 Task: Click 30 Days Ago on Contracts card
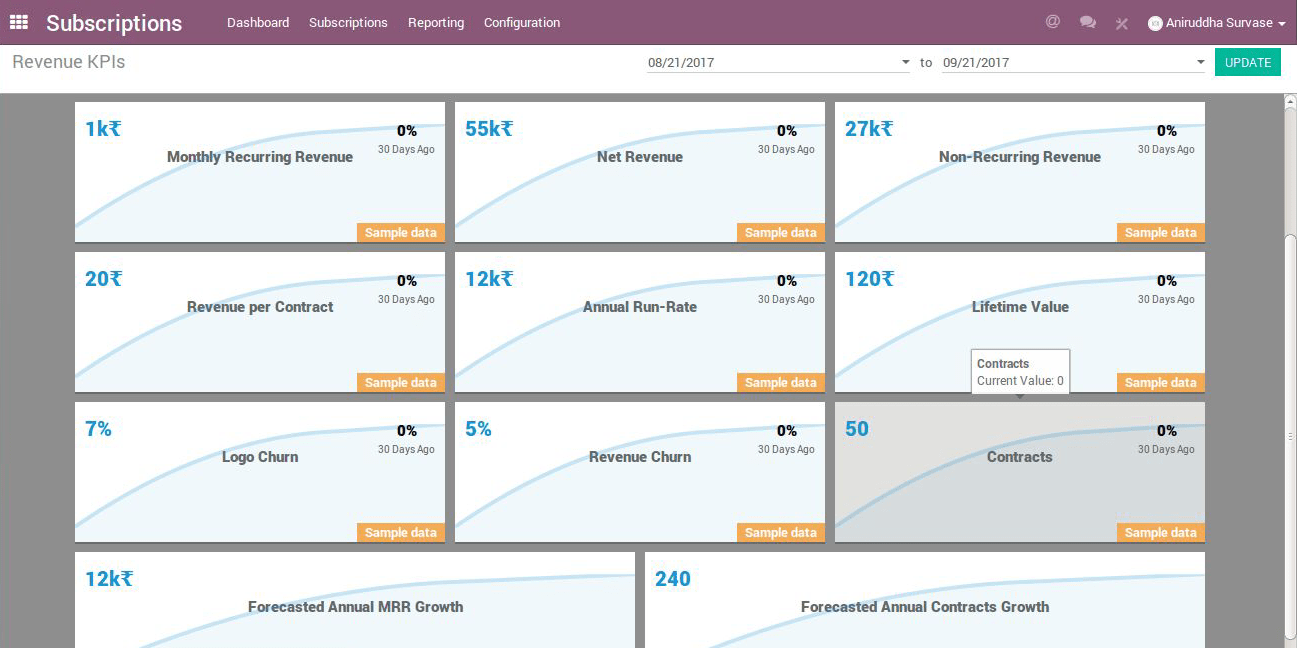[1166, 450]
